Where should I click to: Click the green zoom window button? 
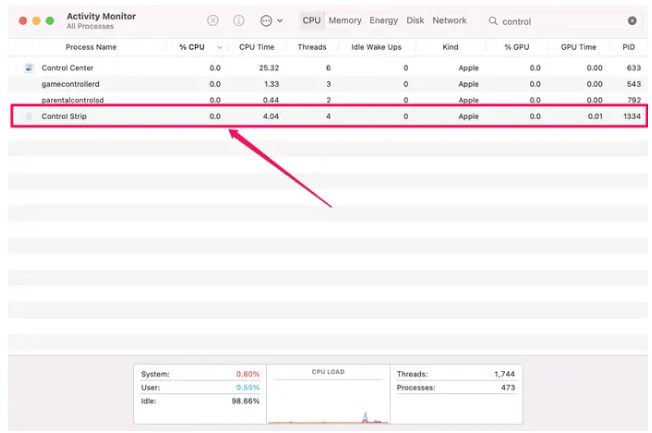49,21
